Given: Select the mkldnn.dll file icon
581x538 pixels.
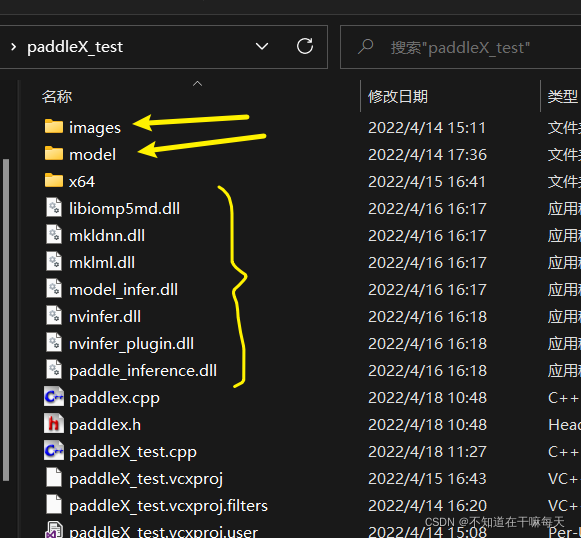Looking at the screenshot, I should tap(54, 235).
